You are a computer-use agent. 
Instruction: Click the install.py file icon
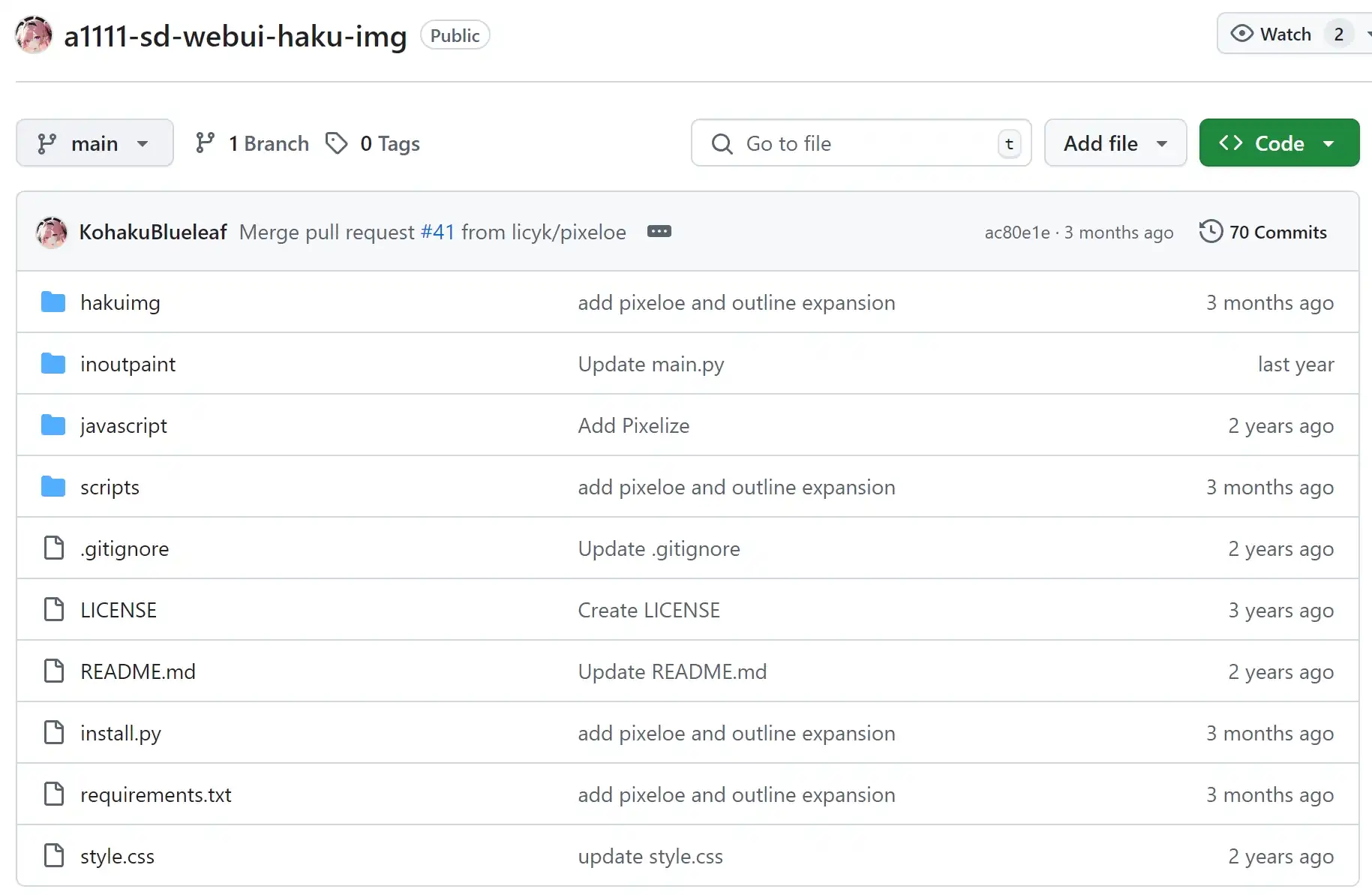tap(54, 732)
